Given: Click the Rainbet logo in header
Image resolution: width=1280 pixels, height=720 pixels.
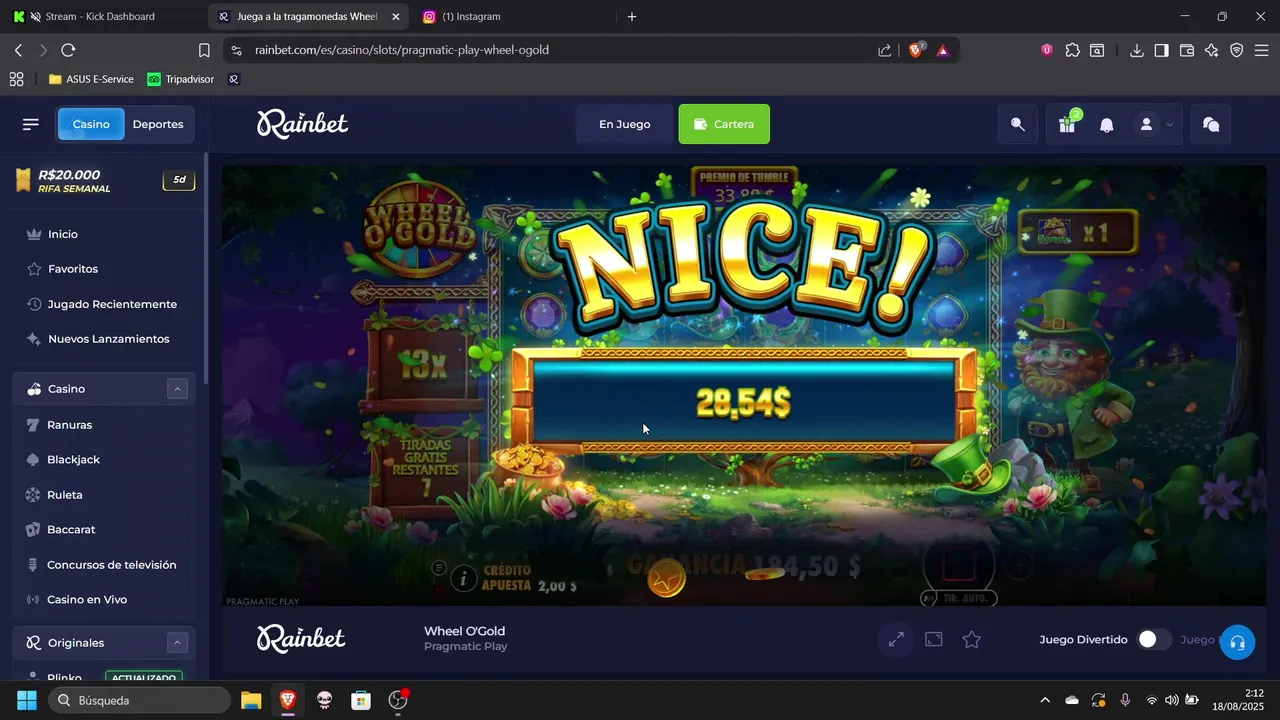Looking at the screenshot, I should click(302, 124).
